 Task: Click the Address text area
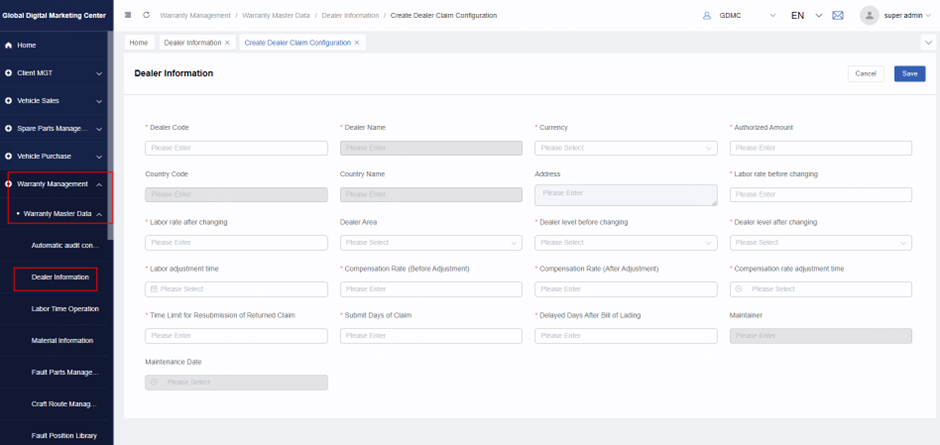[626, 196]
